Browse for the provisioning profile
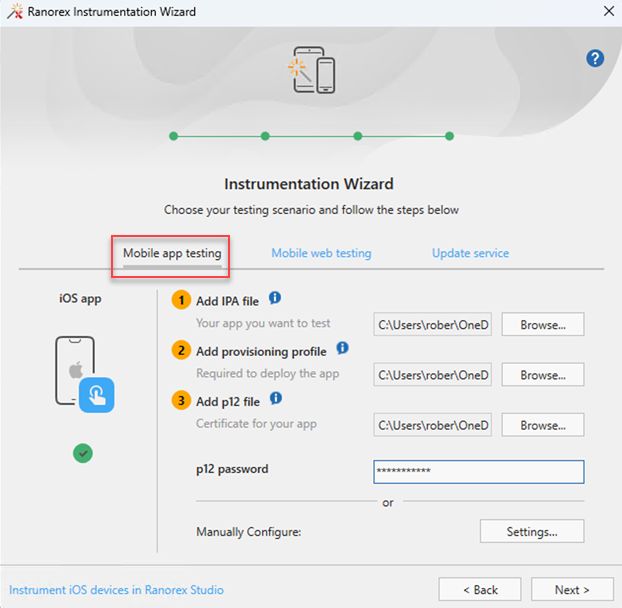Image resolution: width=622 pixels, height=608 pixels. 543,374
